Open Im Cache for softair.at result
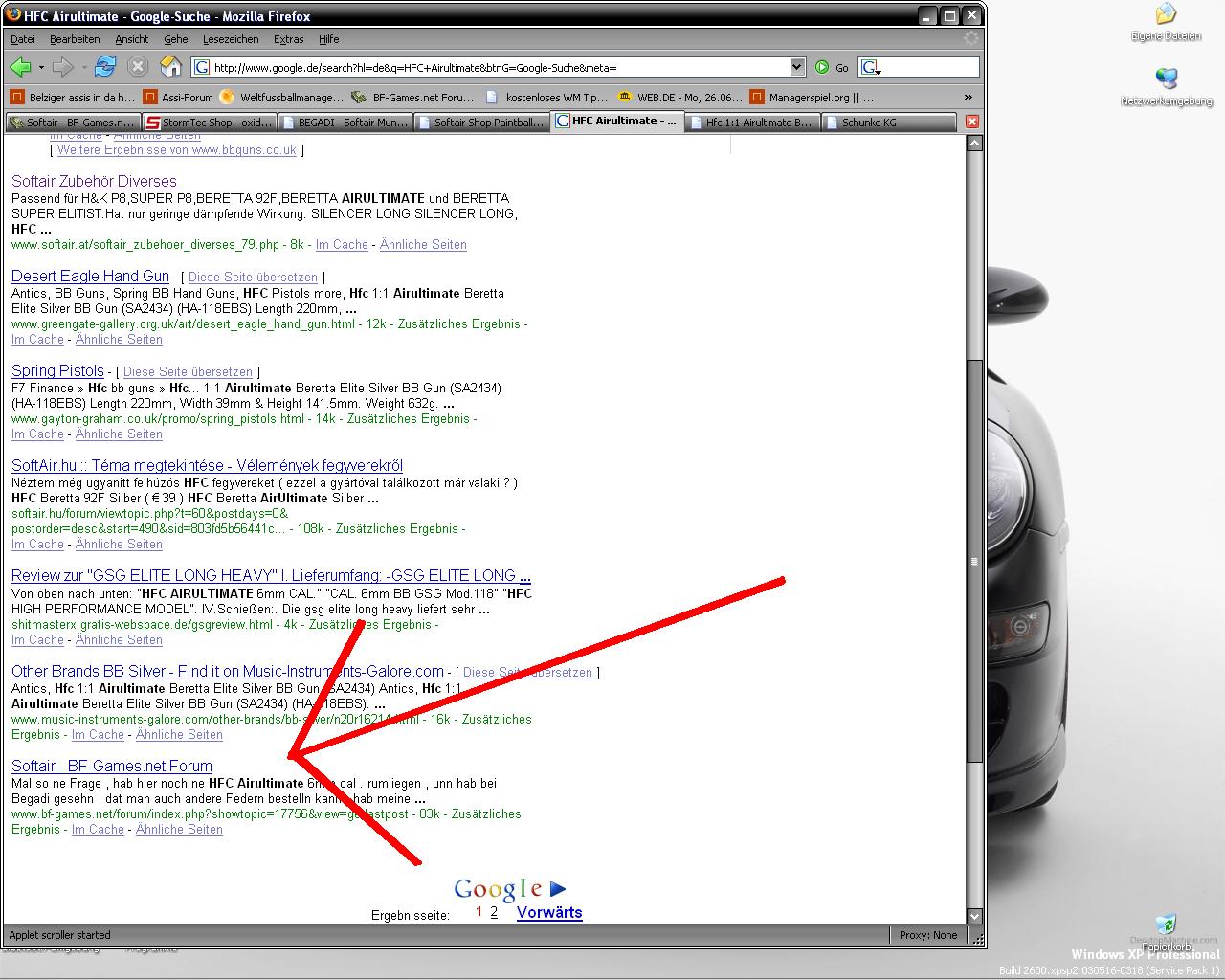This screenshot has height=980, width=1225. tap(342, 245)
